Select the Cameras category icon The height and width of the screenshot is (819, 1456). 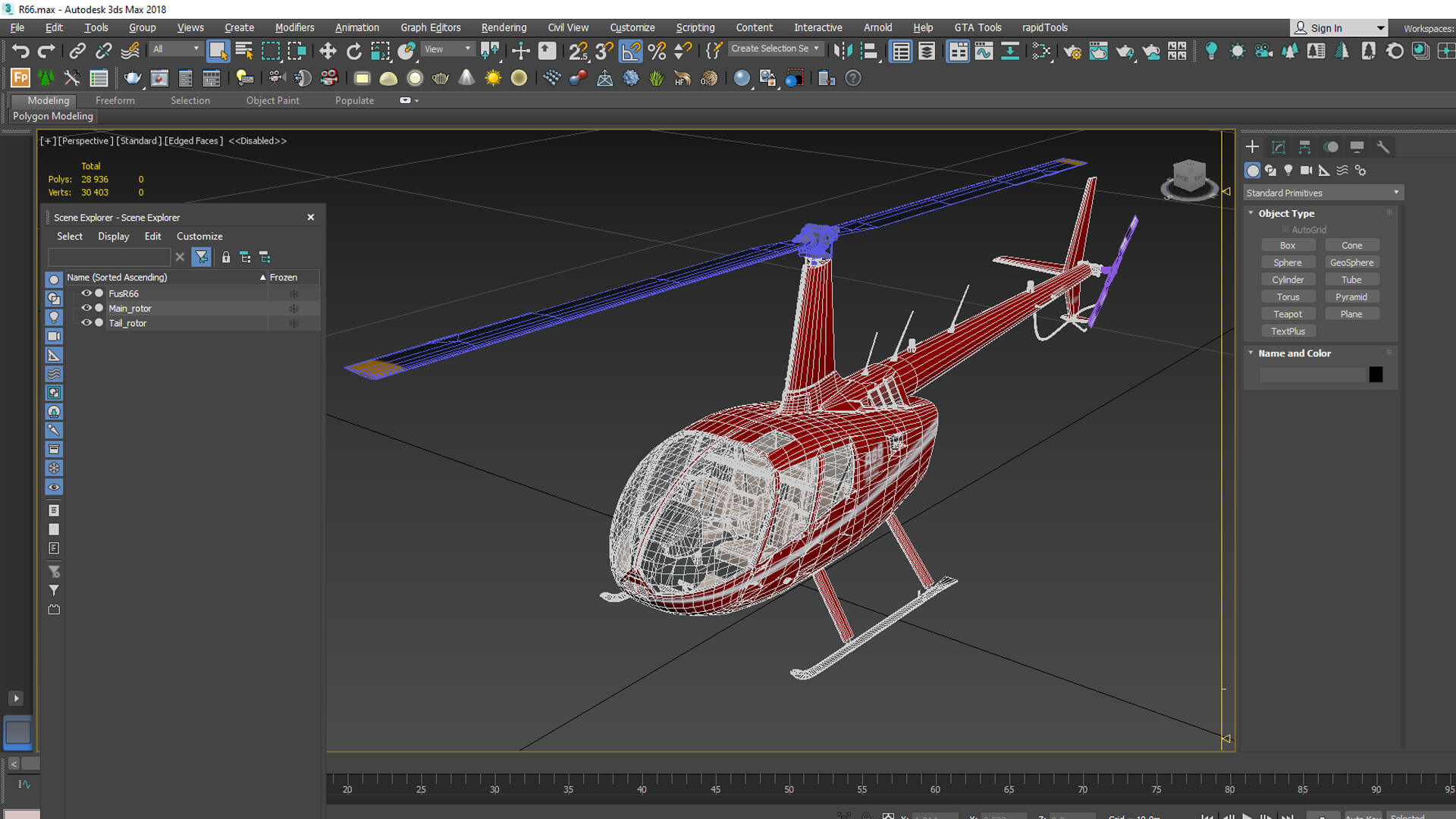[1306, 171]
